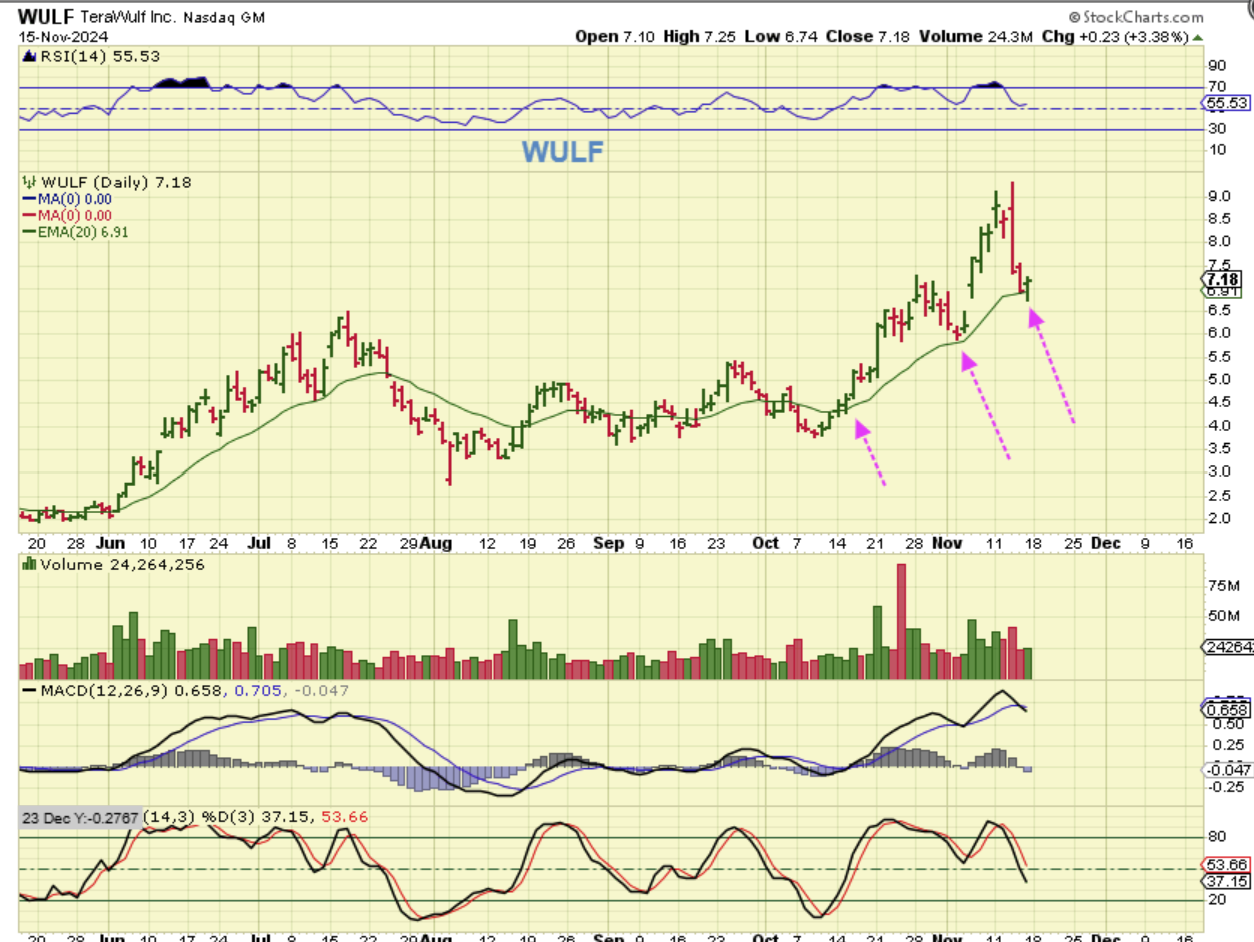Click the MACD(12,26,9) 0.658 panel label
This screenshot has height=942, width=1254.
(124, 690)
